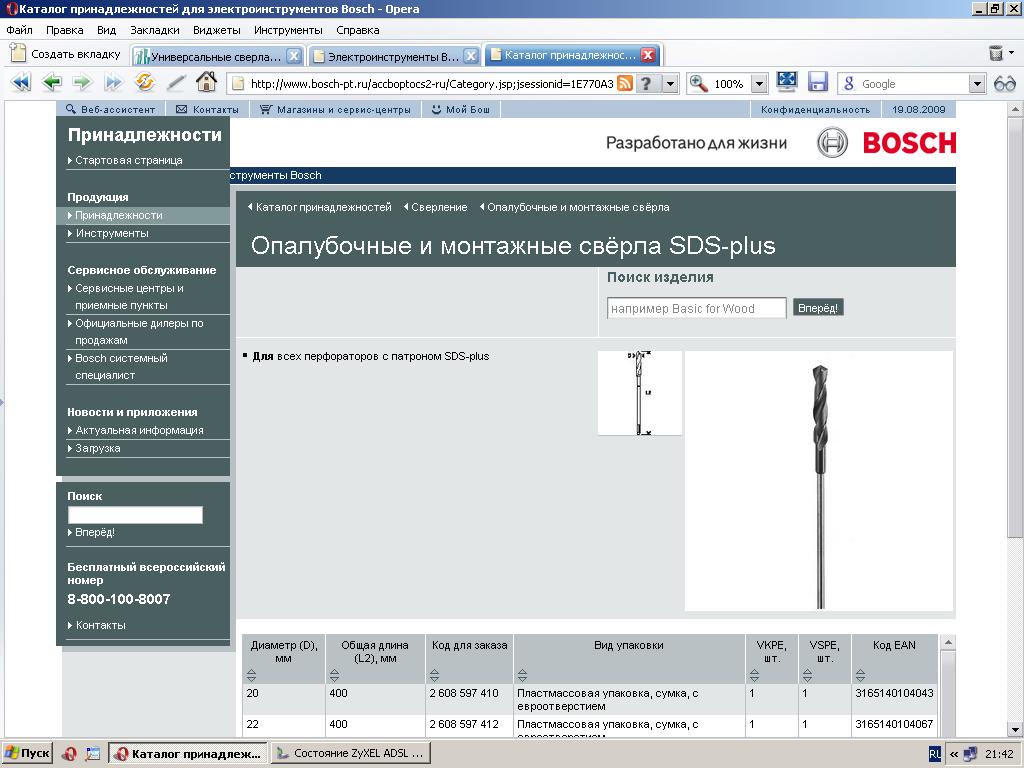Open Мой Бош link
Image resolution: width=1024 pixels, height=768 pixels.
tap(461, 109)
